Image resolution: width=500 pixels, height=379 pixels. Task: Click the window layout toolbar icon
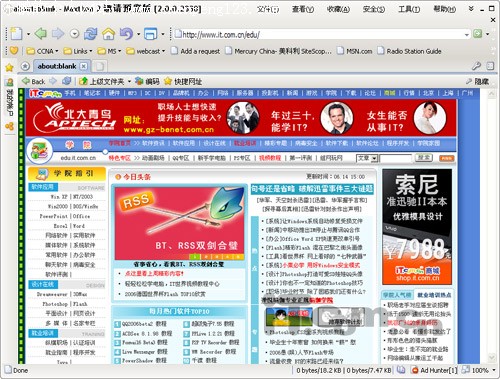150,34
